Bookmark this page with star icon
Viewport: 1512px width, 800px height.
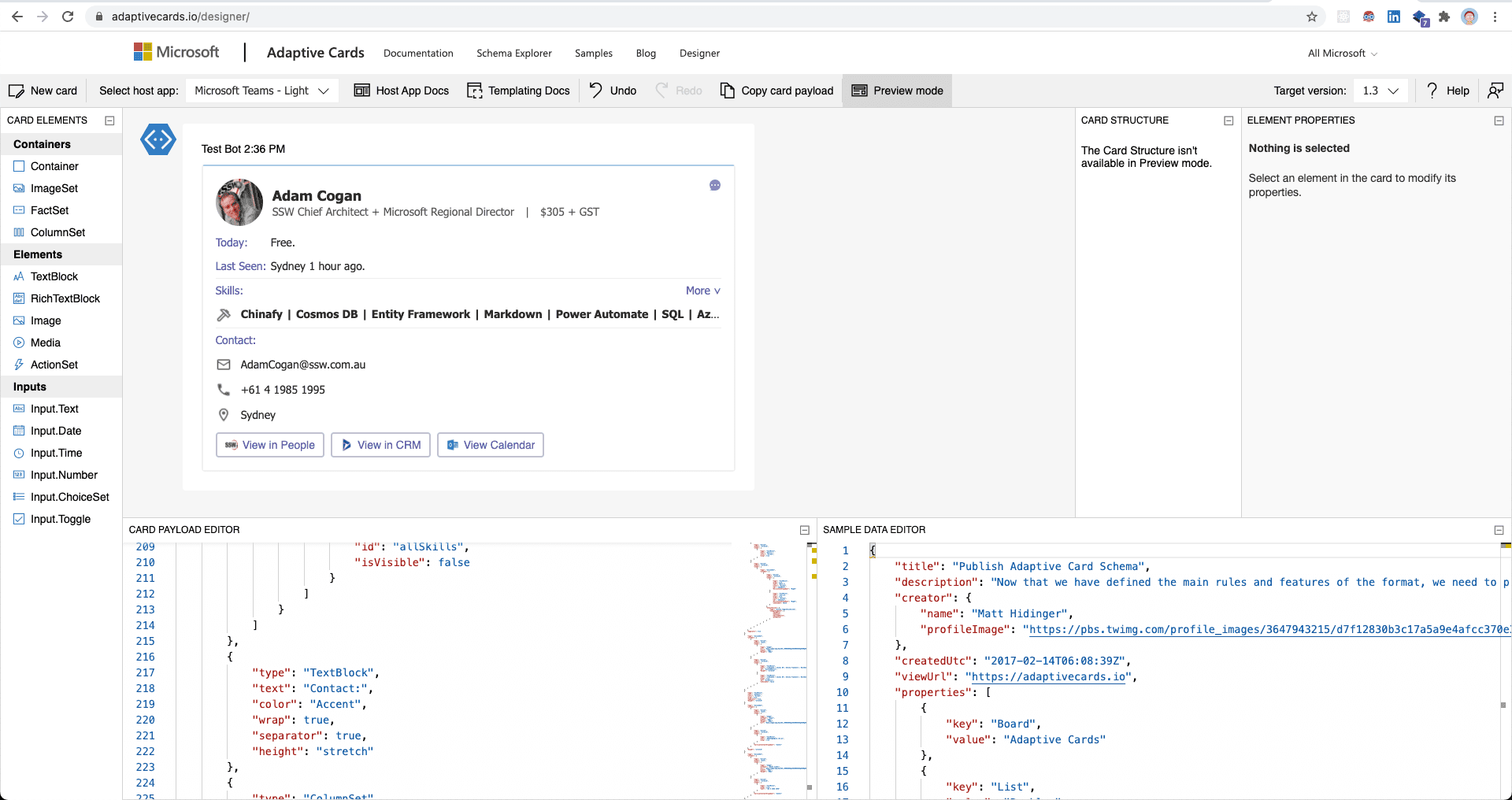1312,17
